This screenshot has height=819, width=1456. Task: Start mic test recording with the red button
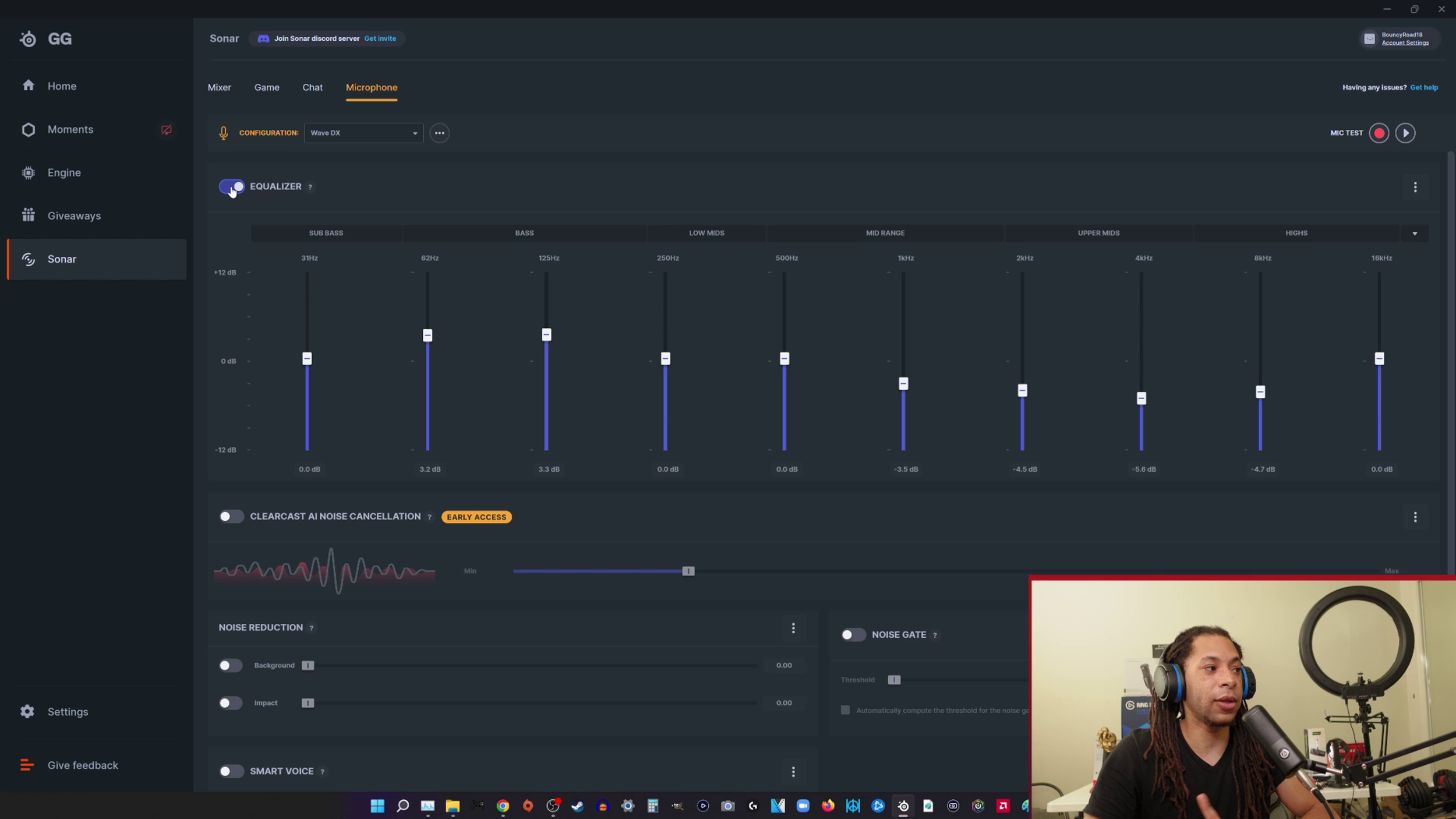[x=1379, y=133]
